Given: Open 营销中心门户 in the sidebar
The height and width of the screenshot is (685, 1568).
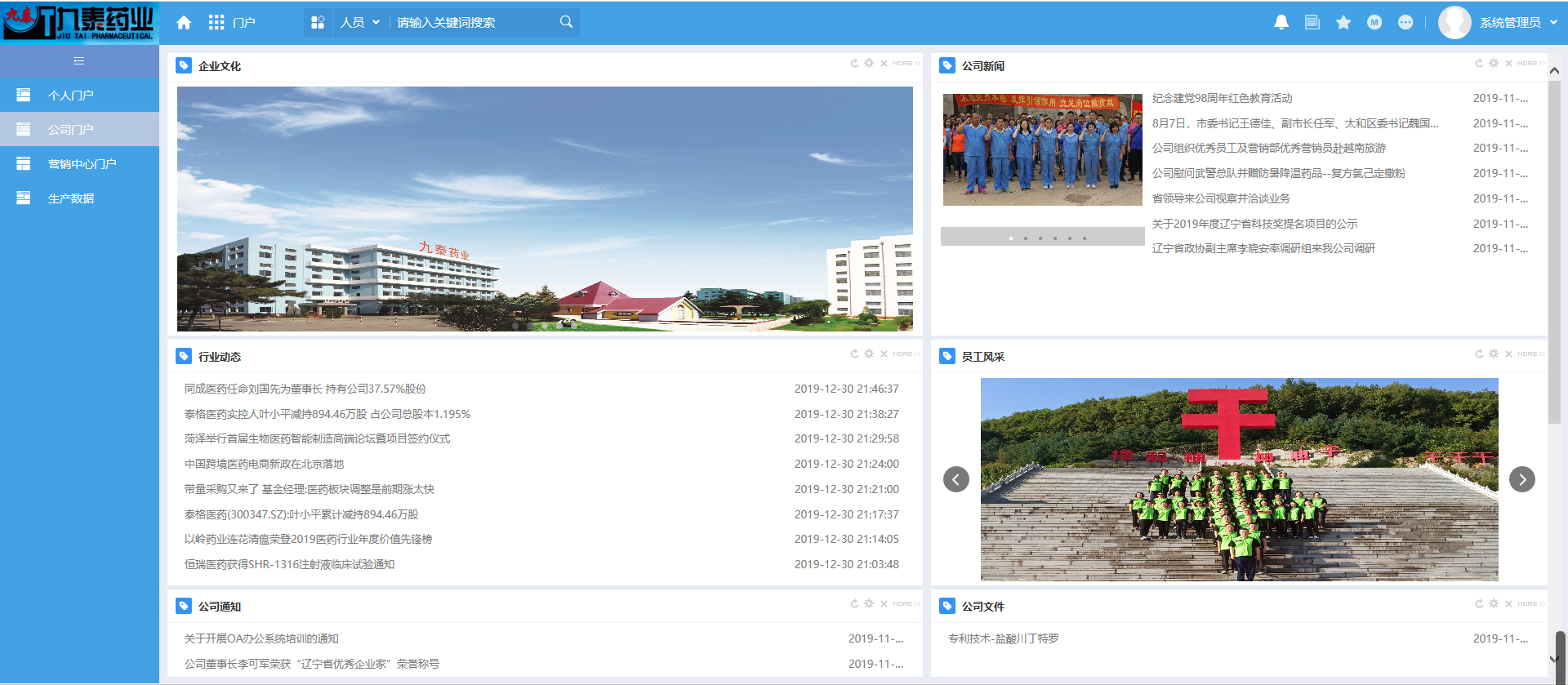Looking at the screenshot, I should click(79, 164).
